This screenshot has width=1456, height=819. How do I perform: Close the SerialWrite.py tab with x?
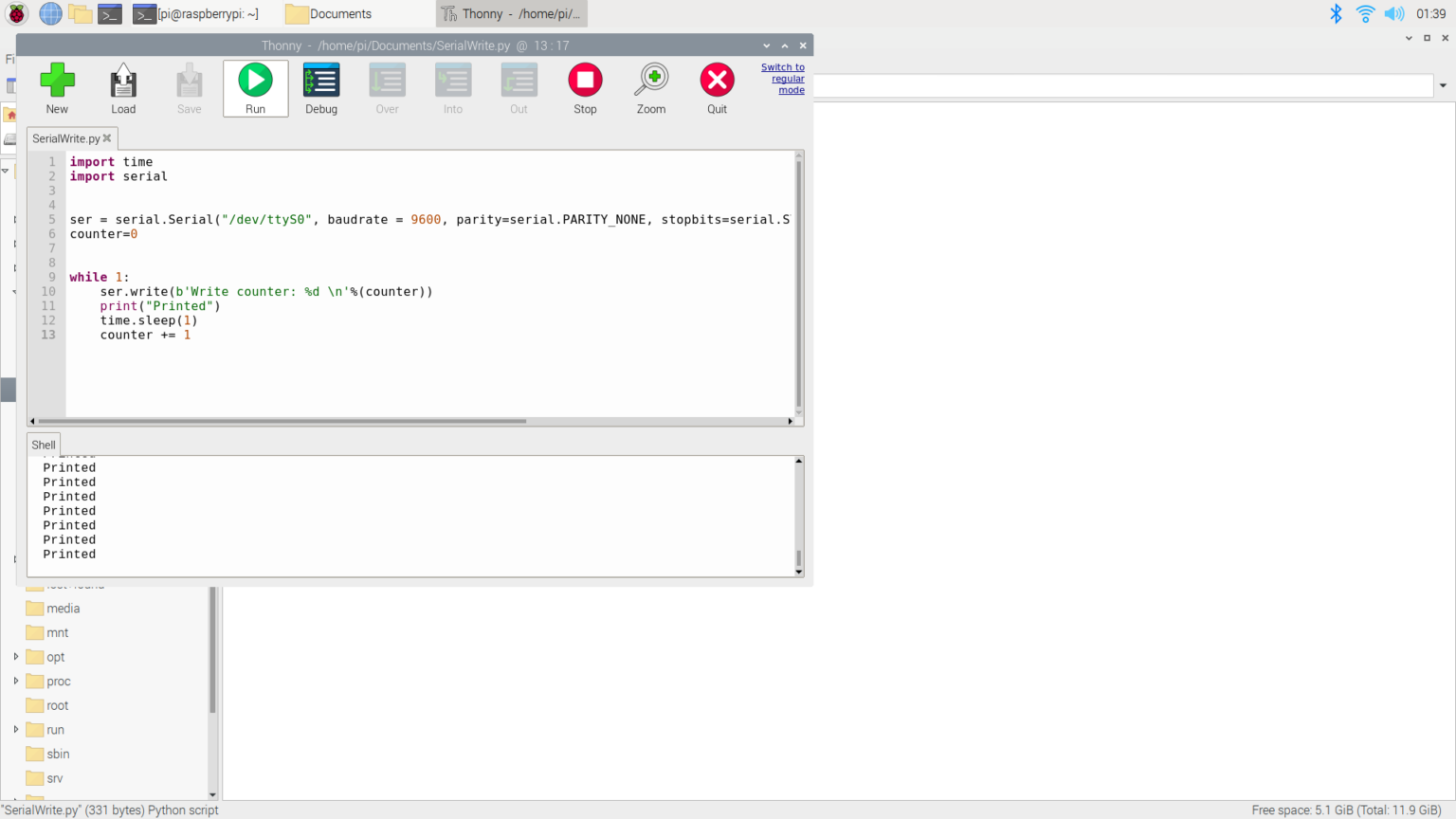coord(107,138)
